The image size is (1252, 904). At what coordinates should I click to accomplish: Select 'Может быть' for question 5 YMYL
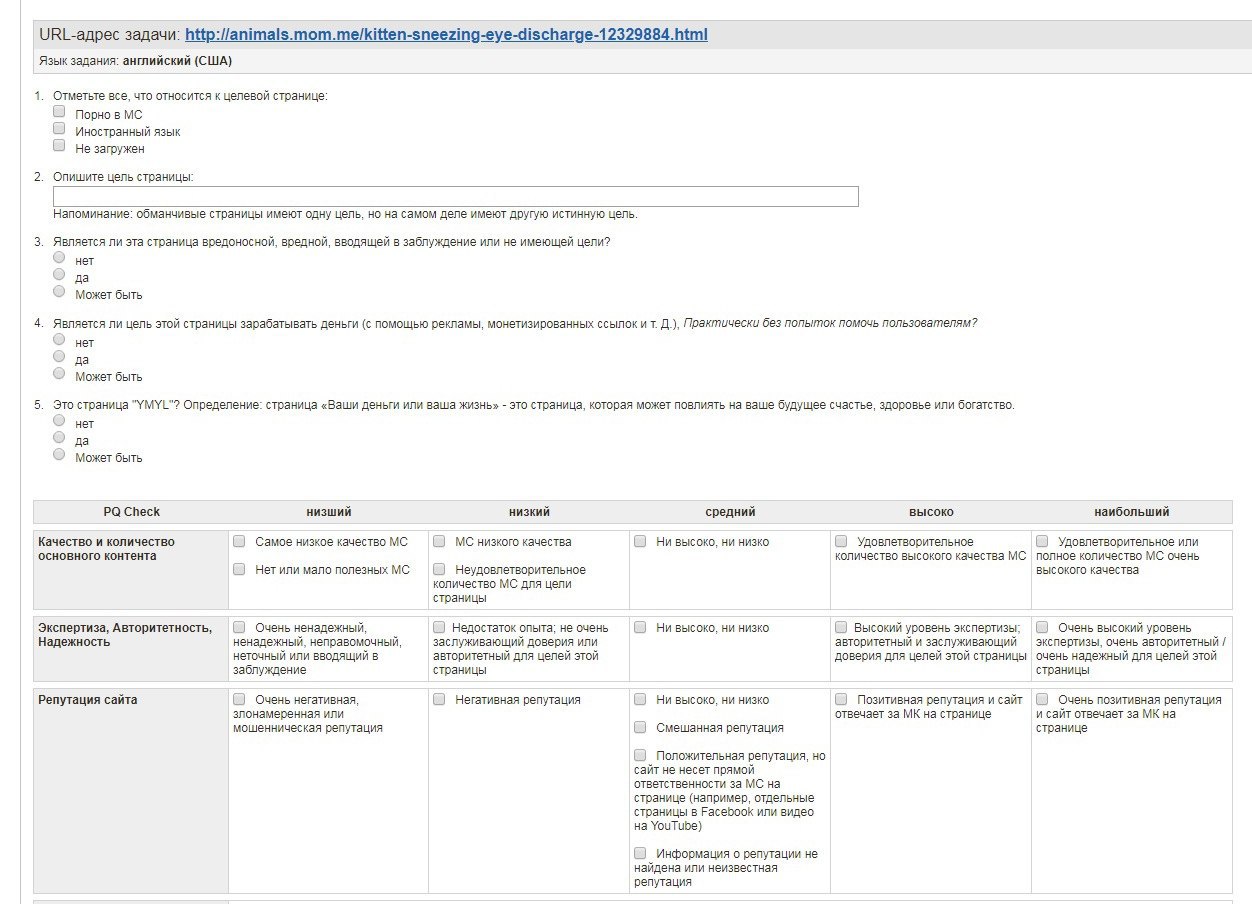click(x=59, y=455)
